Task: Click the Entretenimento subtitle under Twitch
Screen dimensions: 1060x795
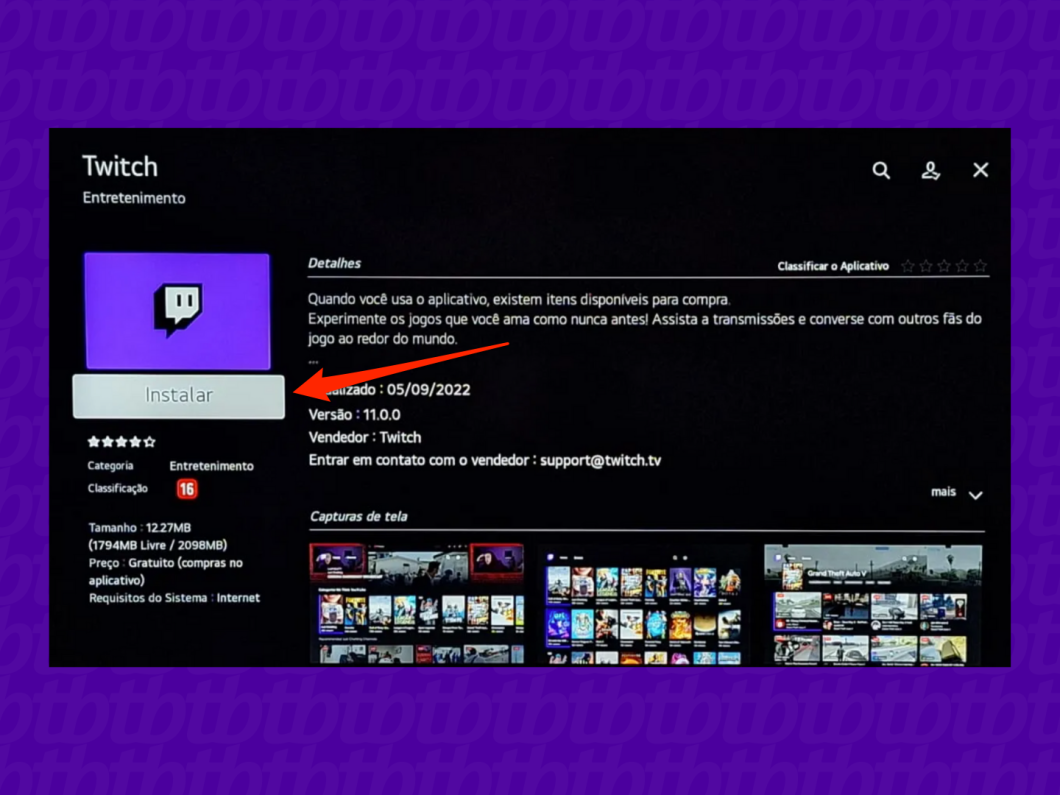Action: click(x=134, y=198)
